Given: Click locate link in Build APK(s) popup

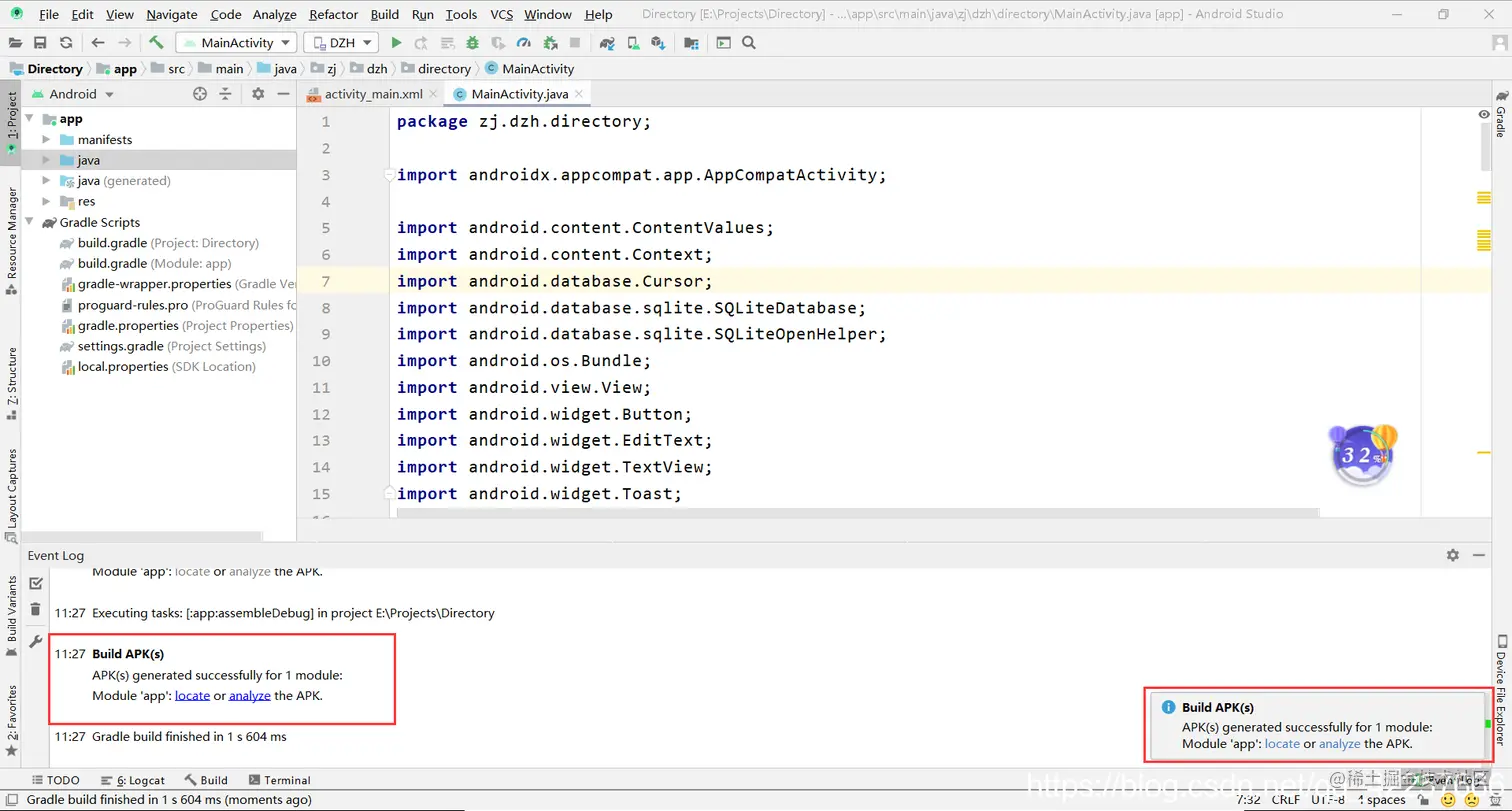Looking at the screenshot, I should [x=1282, y=744].
